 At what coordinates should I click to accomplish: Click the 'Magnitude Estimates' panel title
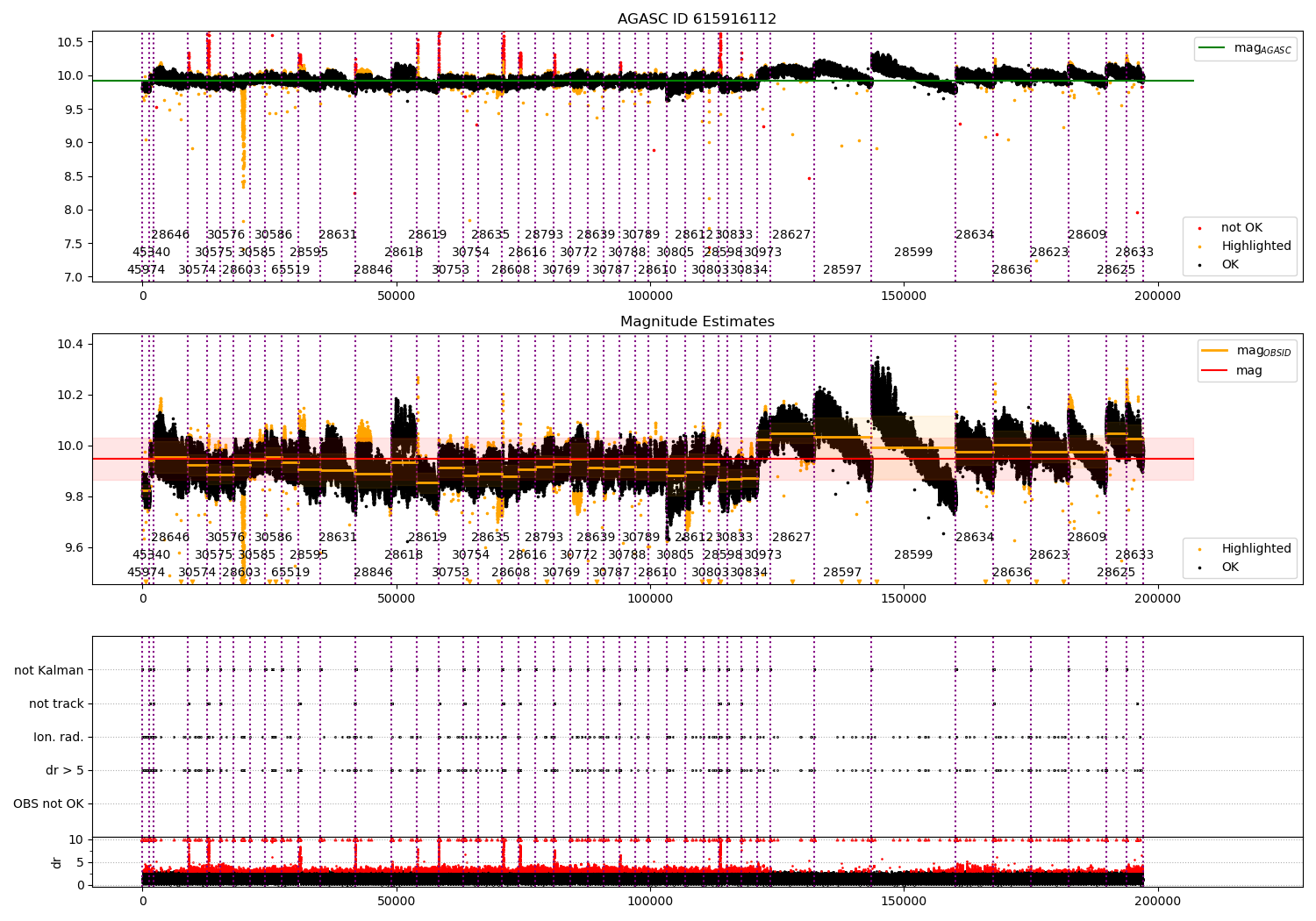(x=697, y=322)
